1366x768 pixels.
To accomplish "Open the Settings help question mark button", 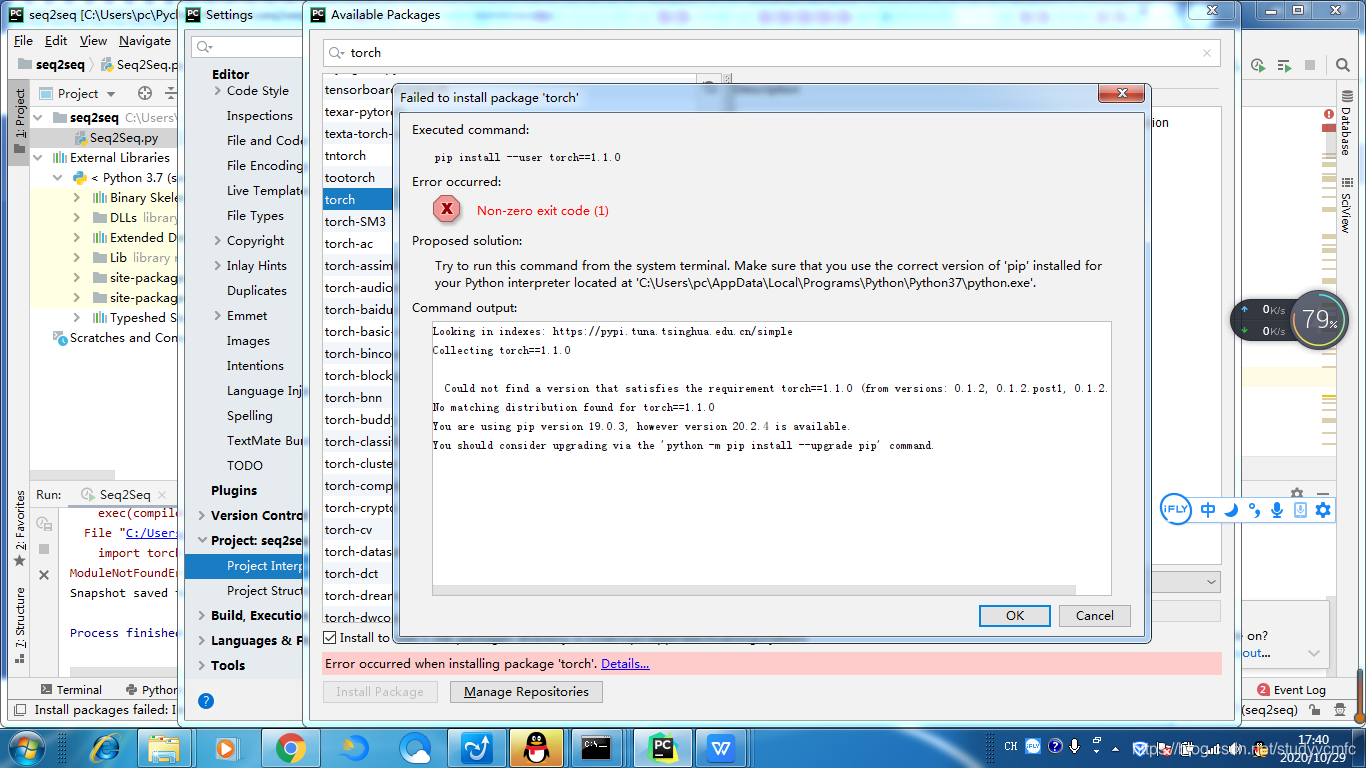I will (206, 701).
